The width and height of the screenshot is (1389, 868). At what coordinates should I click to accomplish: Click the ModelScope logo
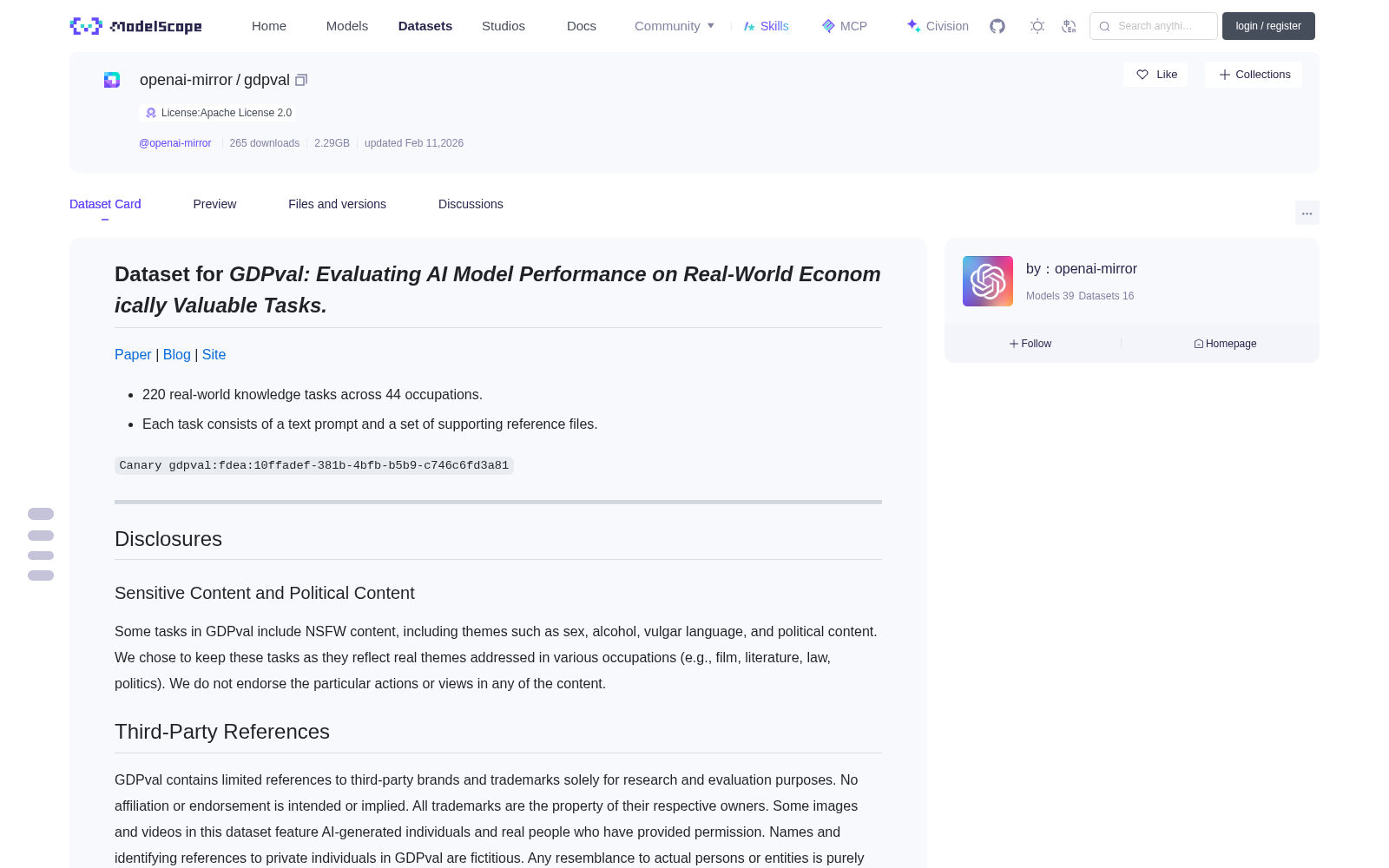point(135,26)
